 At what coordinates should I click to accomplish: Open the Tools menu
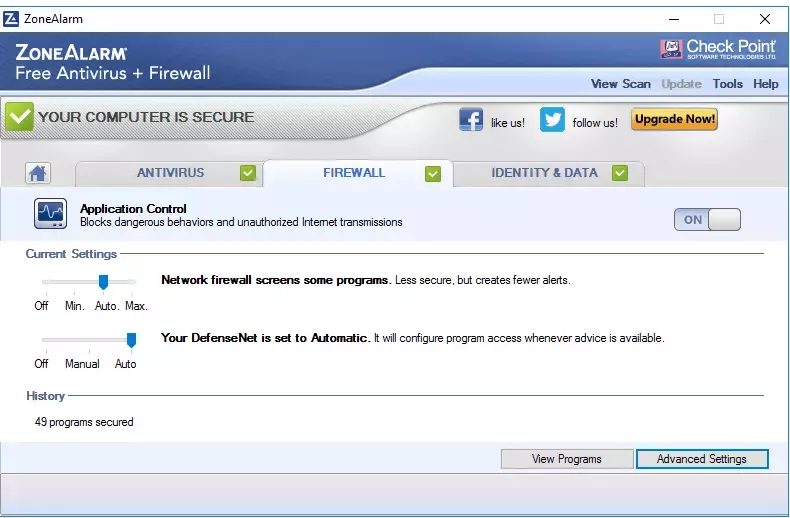point(728,84)
